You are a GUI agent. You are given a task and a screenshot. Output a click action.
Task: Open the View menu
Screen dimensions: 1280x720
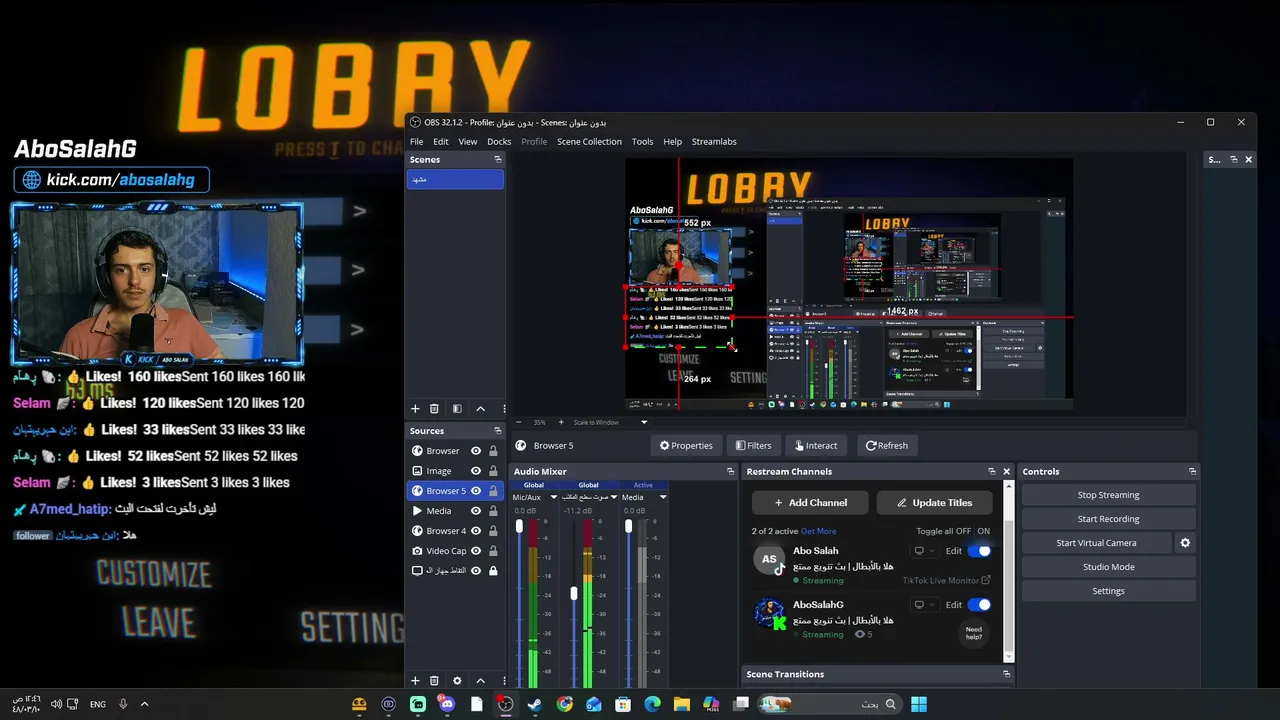coord(467,142)
